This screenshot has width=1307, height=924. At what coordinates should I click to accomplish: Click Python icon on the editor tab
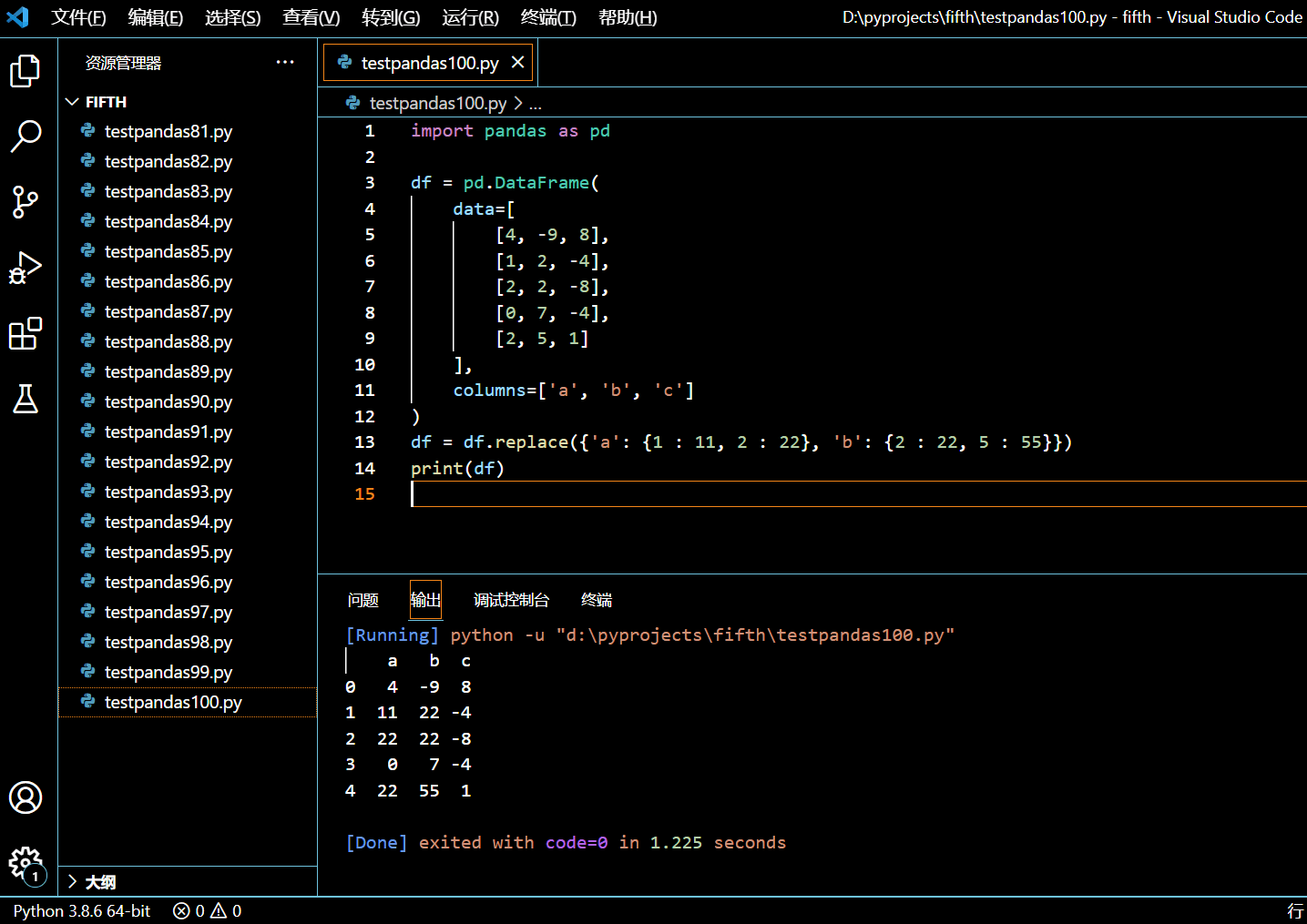point(344,62)
